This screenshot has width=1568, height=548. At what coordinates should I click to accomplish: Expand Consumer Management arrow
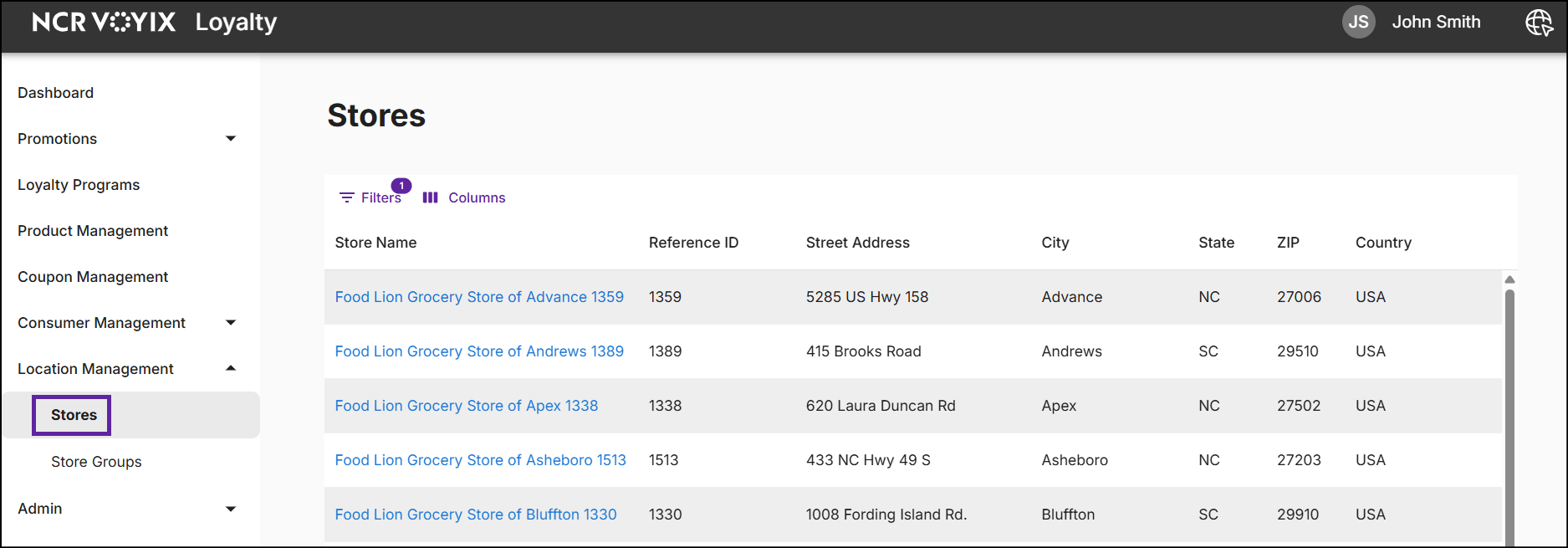(231, 323)
